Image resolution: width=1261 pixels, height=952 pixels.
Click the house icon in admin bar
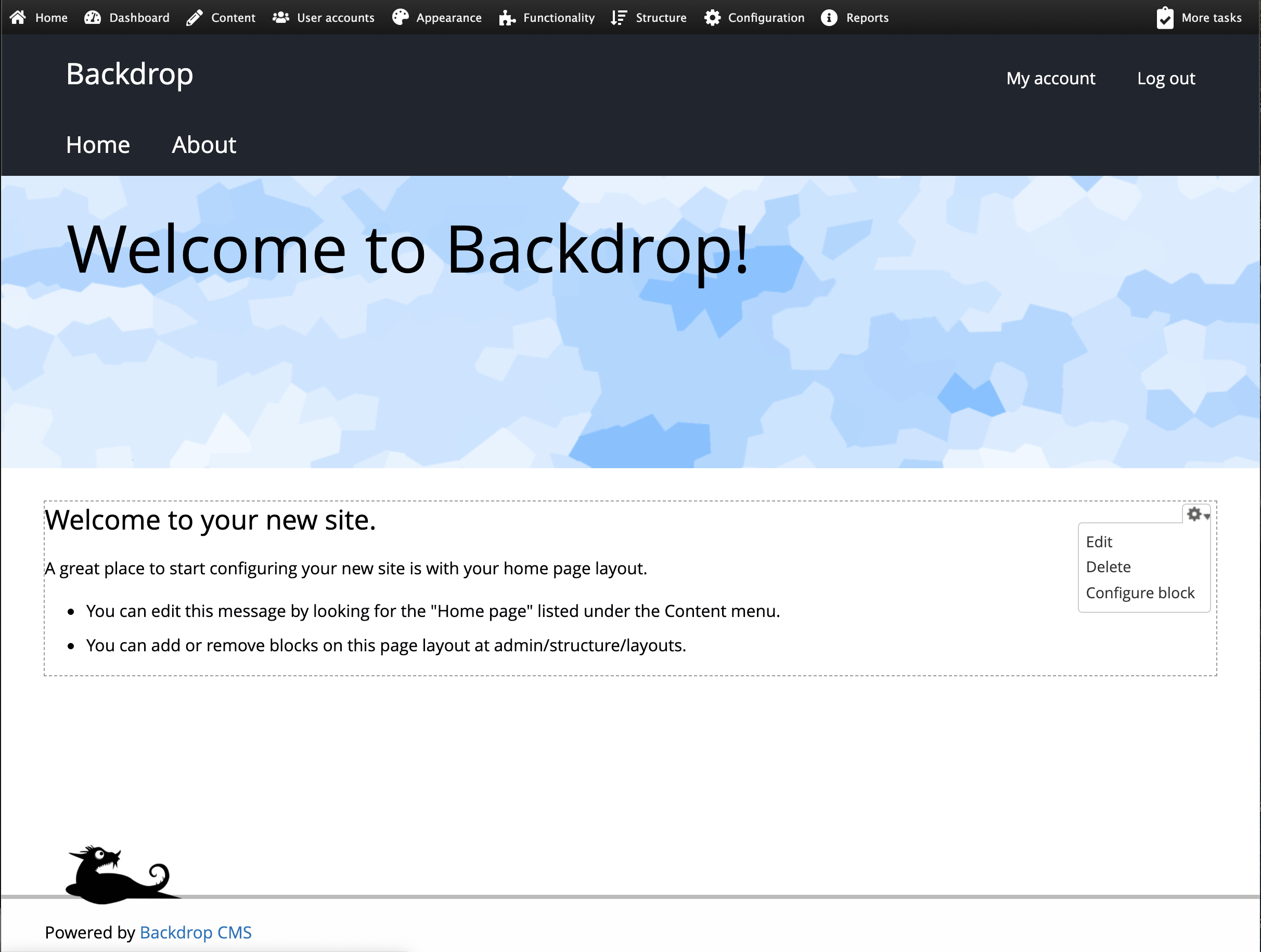point(18,18)
